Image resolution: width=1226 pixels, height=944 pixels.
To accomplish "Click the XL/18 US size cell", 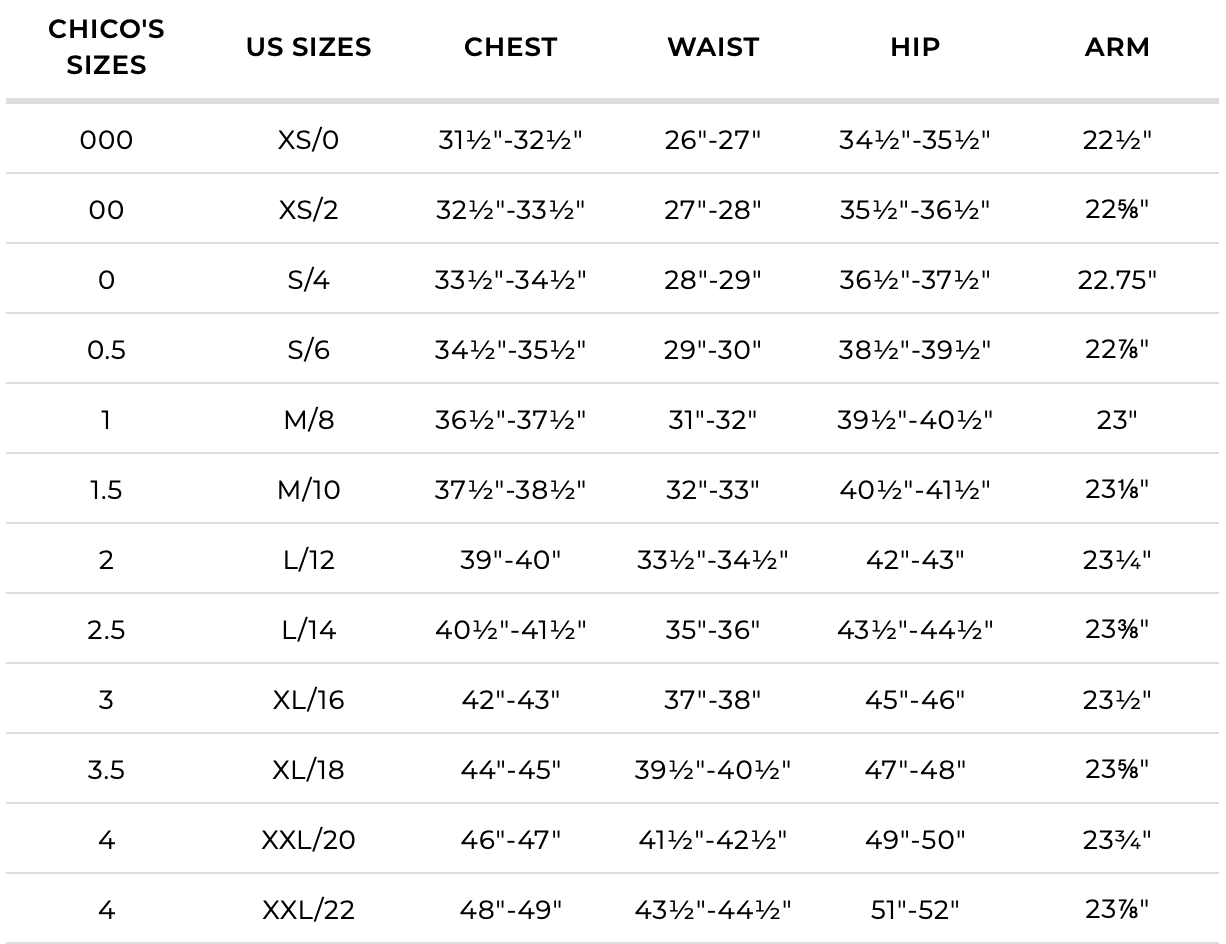I will tap(308, 770).
